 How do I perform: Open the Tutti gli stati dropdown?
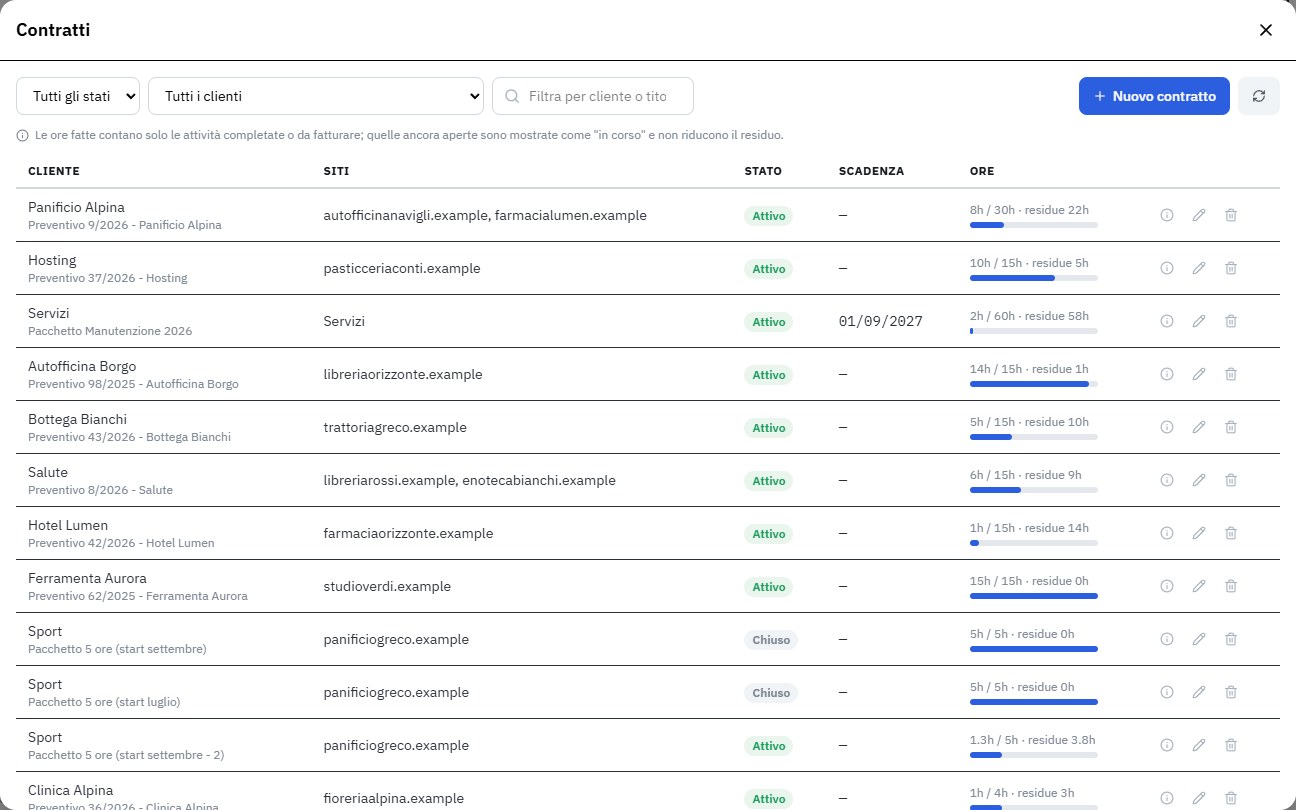[x=78, y=96]
